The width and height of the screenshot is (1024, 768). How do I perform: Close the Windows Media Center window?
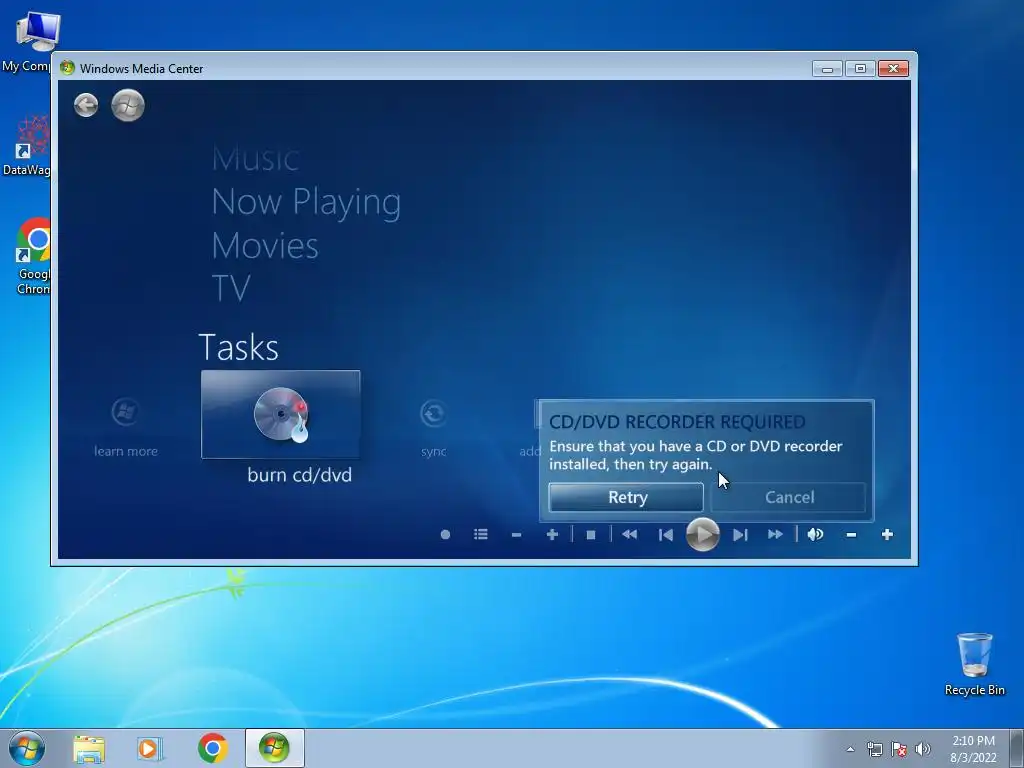pyautogui.click(x=893, y=69)
